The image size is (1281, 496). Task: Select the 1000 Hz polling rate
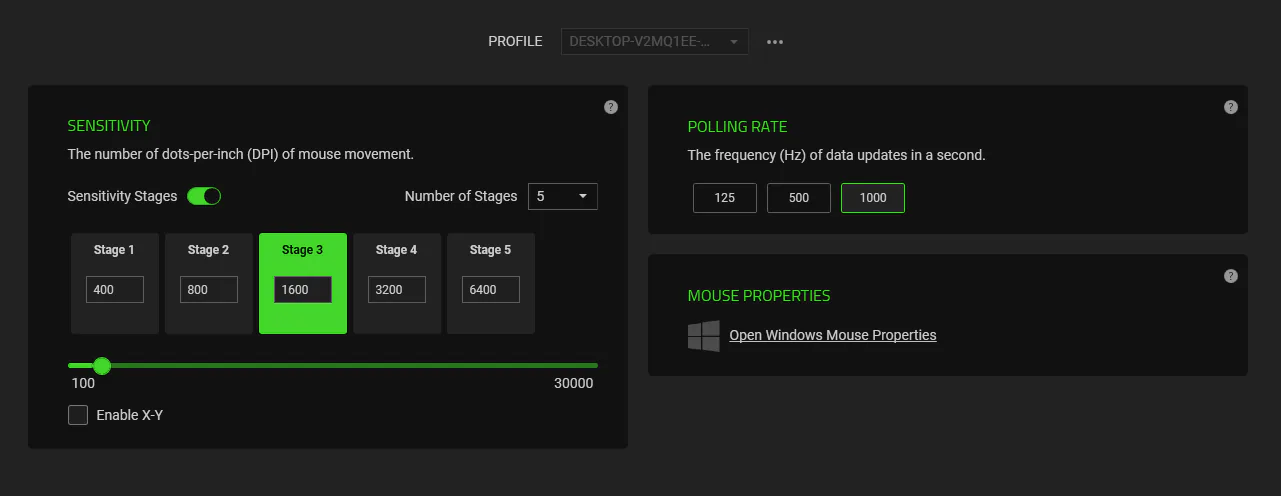click(x=873, y=198)
